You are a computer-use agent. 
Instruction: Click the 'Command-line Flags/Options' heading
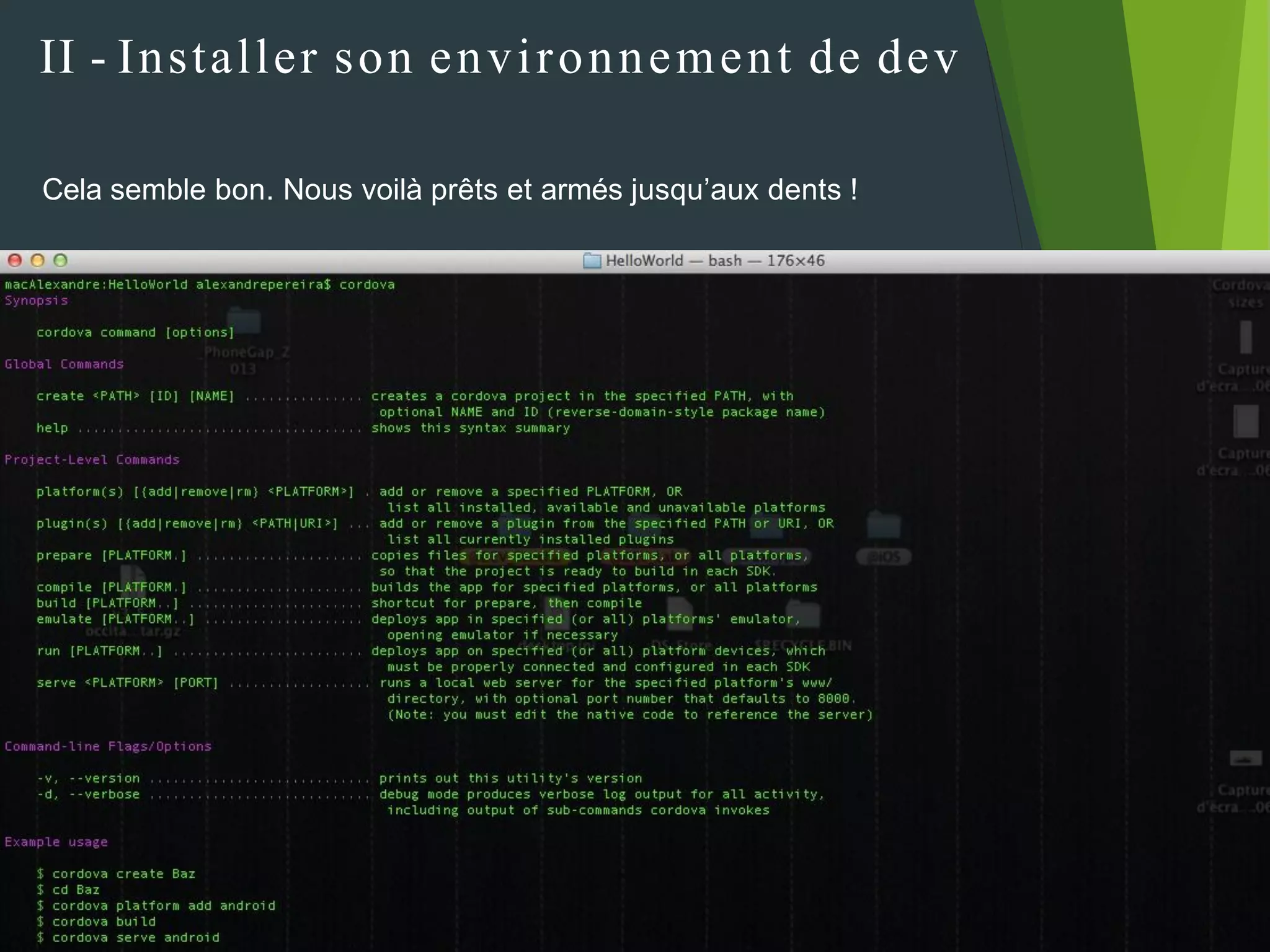pos(108,746)
